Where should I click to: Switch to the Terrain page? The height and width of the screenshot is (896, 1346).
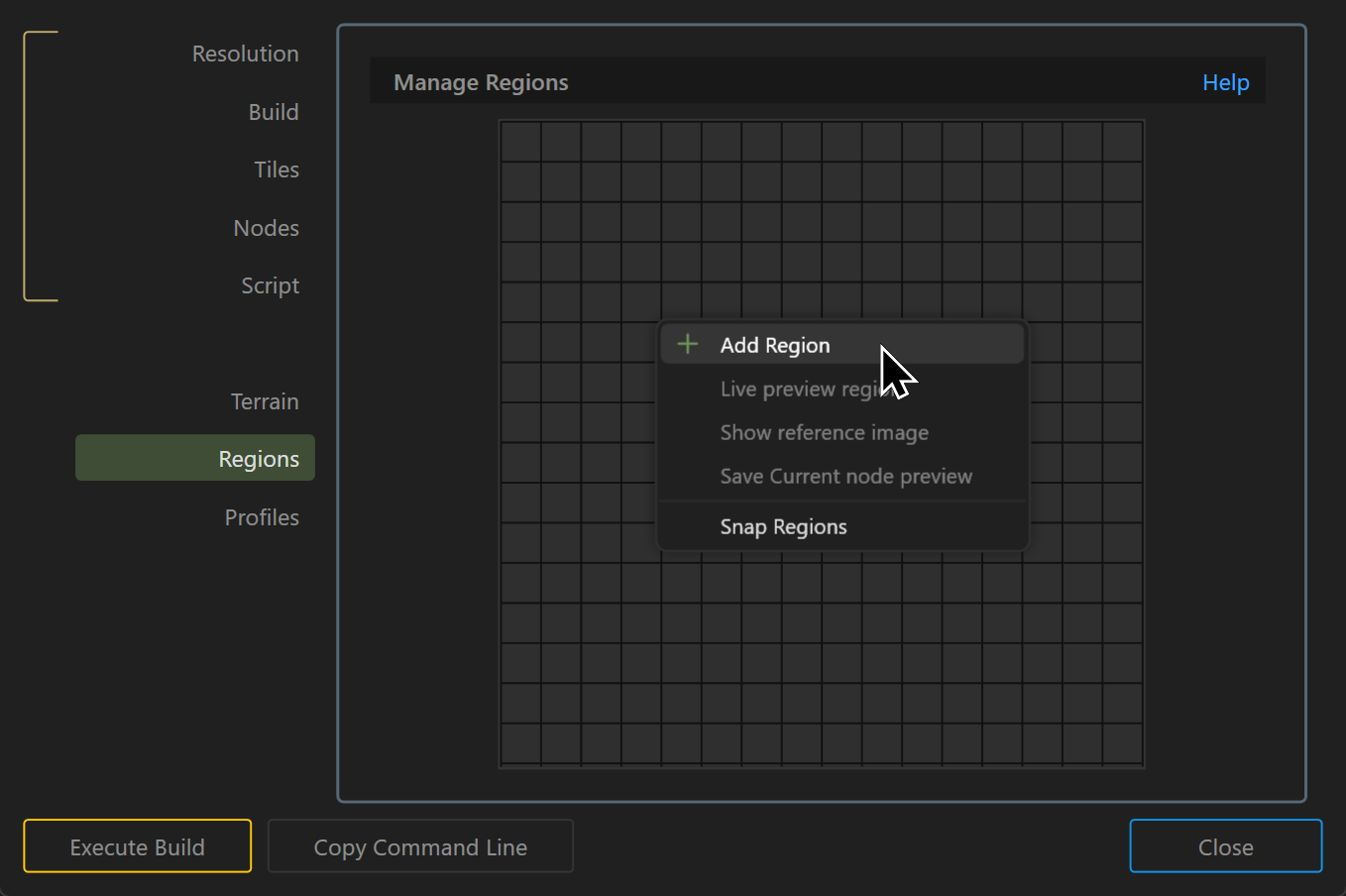point(265,401)
